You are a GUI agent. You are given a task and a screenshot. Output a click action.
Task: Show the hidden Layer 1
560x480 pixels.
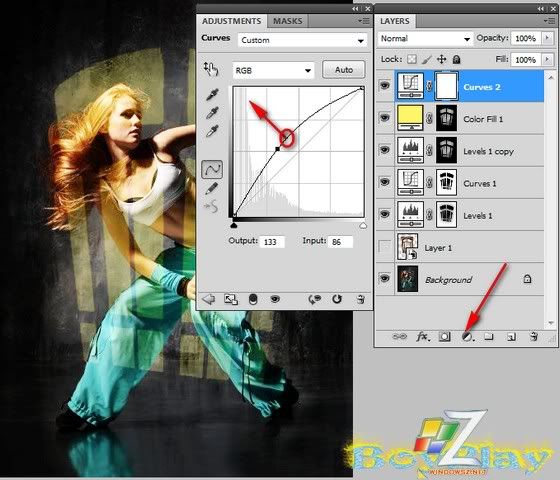[x=384, y=246]
